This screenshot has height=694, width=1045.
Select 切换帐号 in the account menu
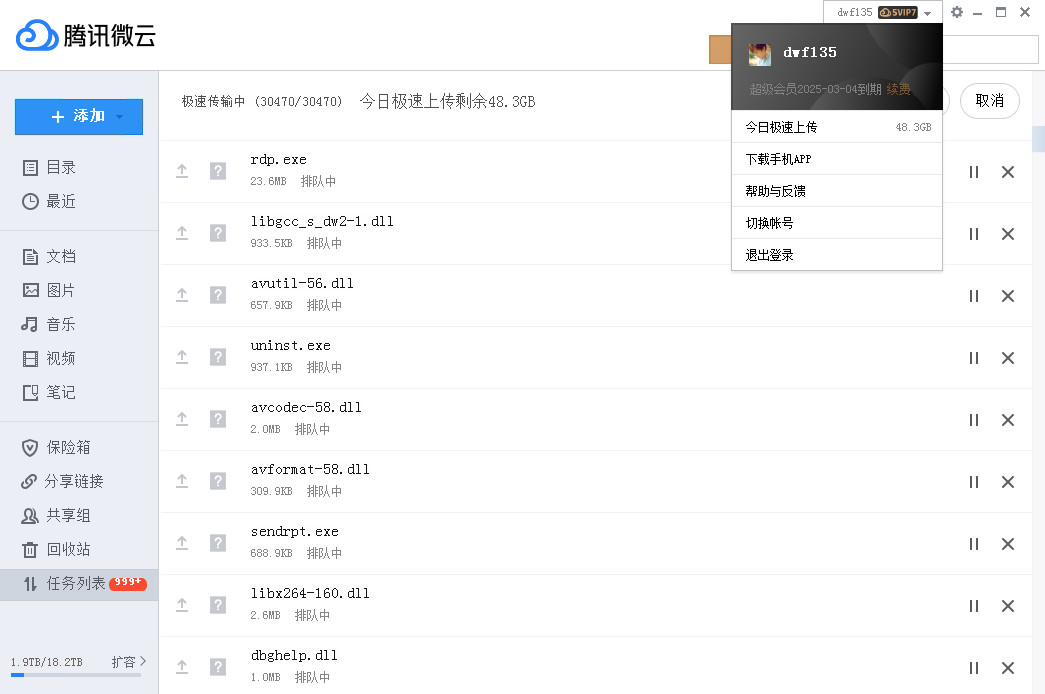click(836, 223)
